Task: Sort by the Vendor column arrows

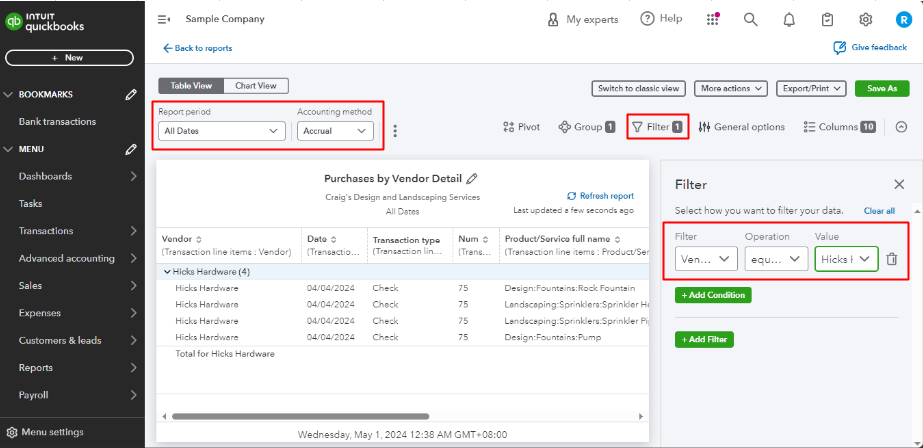Action: [199, 240]
